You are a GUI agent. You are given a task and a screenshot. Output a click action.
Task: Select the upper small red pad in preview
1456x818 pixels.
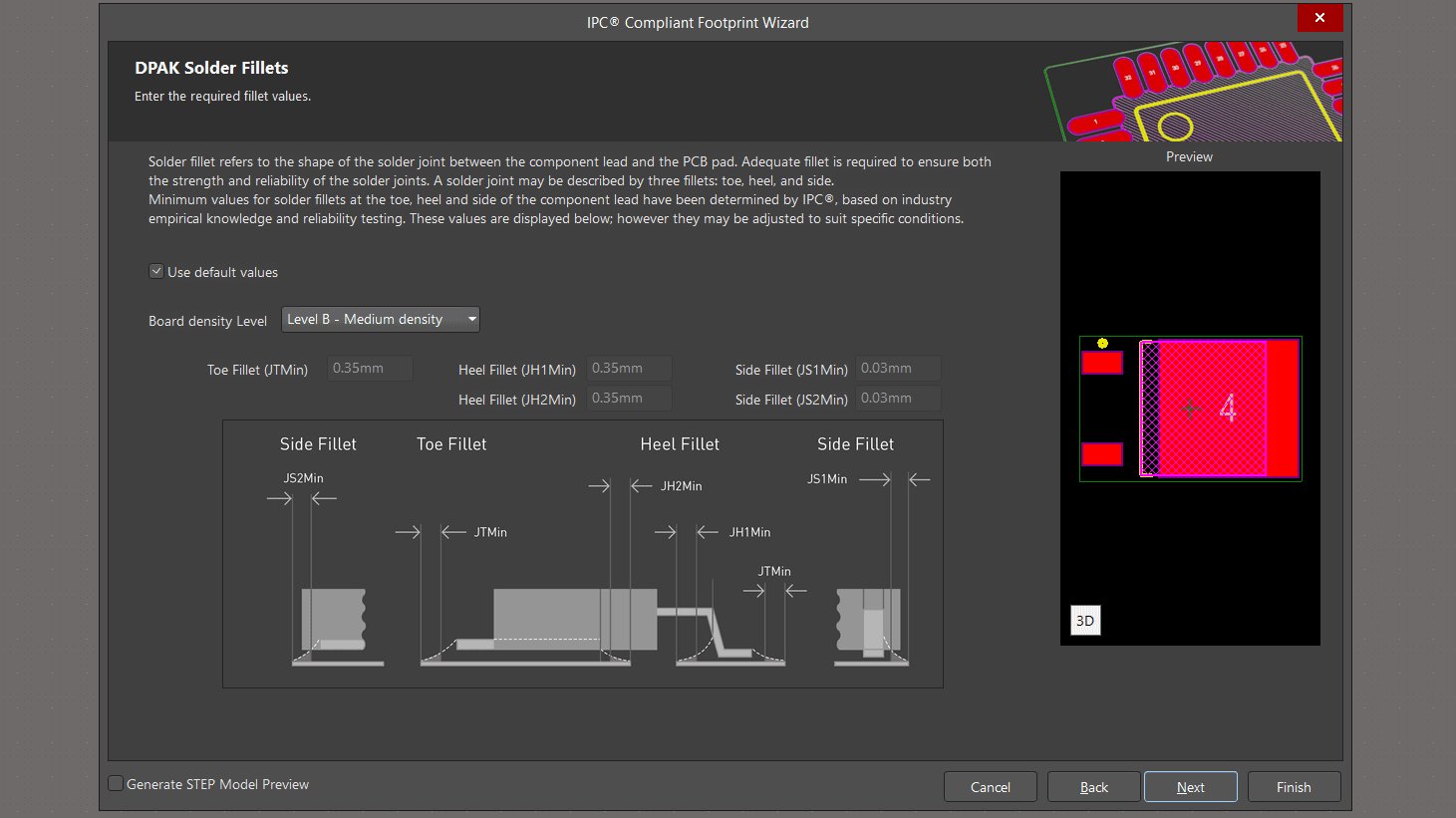(x=1102, y=363)
